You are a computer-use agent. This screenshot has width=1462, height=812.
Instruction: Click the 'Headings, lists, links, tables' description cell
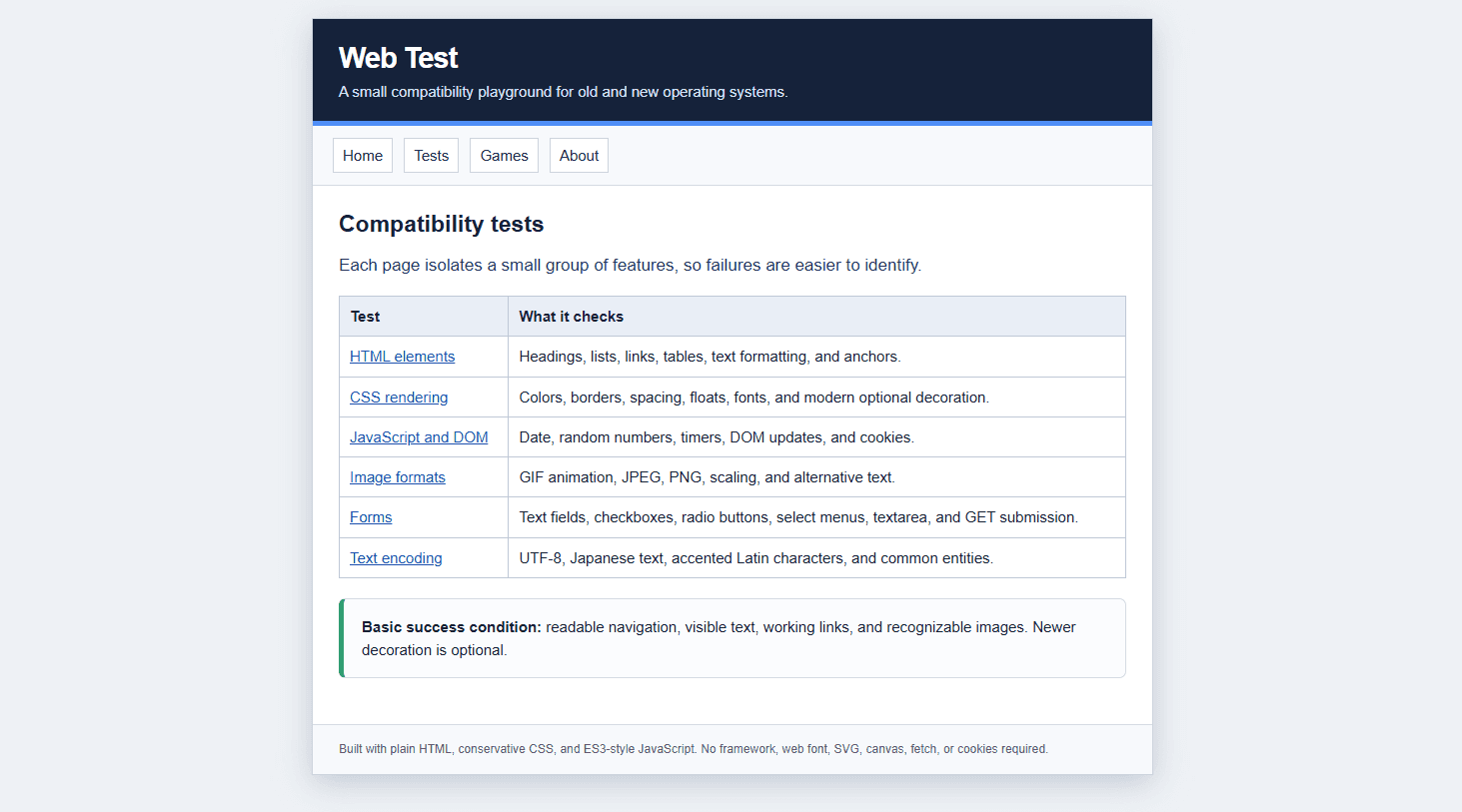click(x=816, y=357)
